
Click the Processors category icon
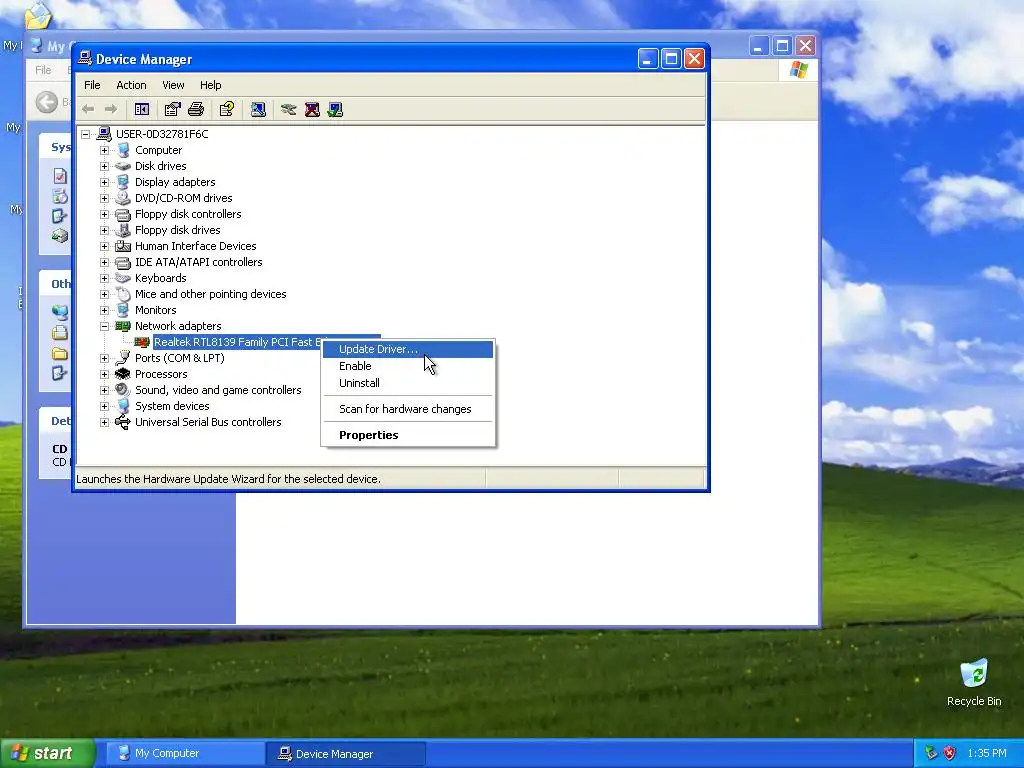123,374
